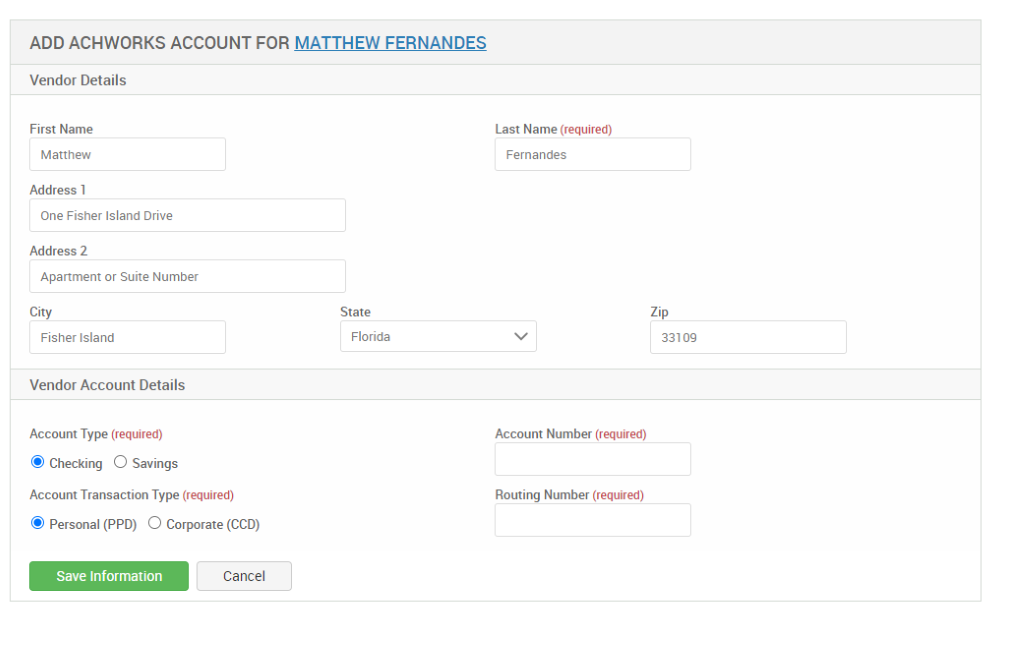Screen dimensions: 1024x648
Task: Click the Last Name input field
Action: coord(592,154)
